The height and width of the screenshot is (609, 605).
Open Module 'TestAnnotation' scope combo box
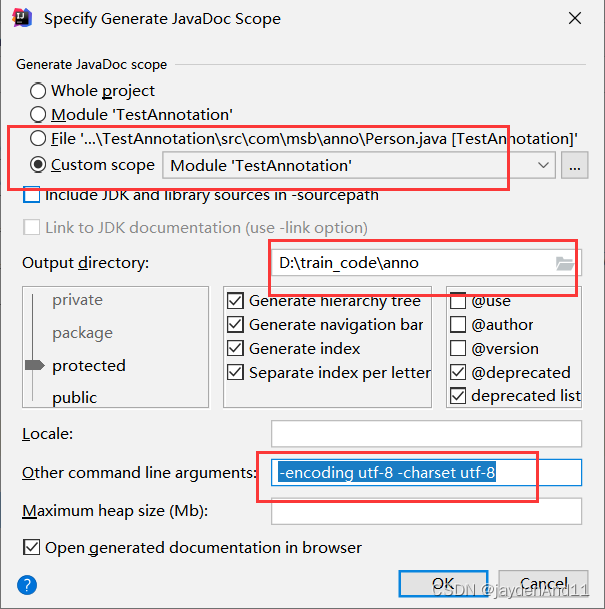[x=359, y=165]
